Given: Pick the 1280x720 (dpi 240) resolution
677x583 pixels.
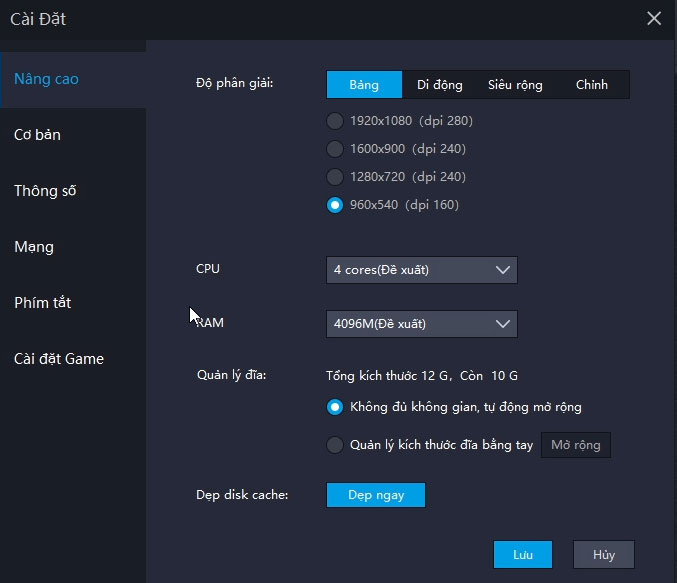Looking at the screenshot, I should click(x=335, y=177).
